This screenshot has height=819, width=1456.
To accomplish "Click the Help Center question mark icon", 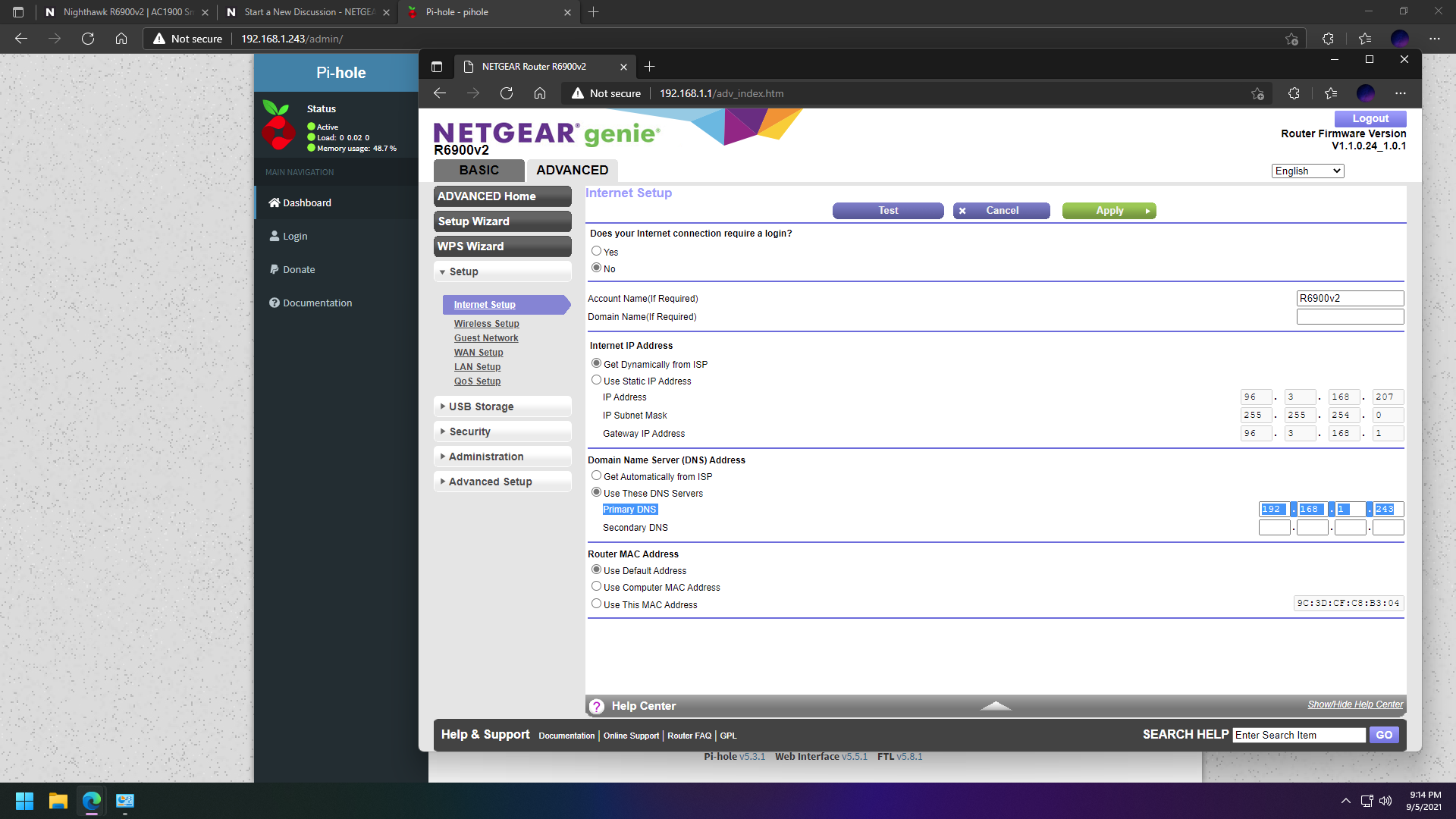I will coord(597,706).
